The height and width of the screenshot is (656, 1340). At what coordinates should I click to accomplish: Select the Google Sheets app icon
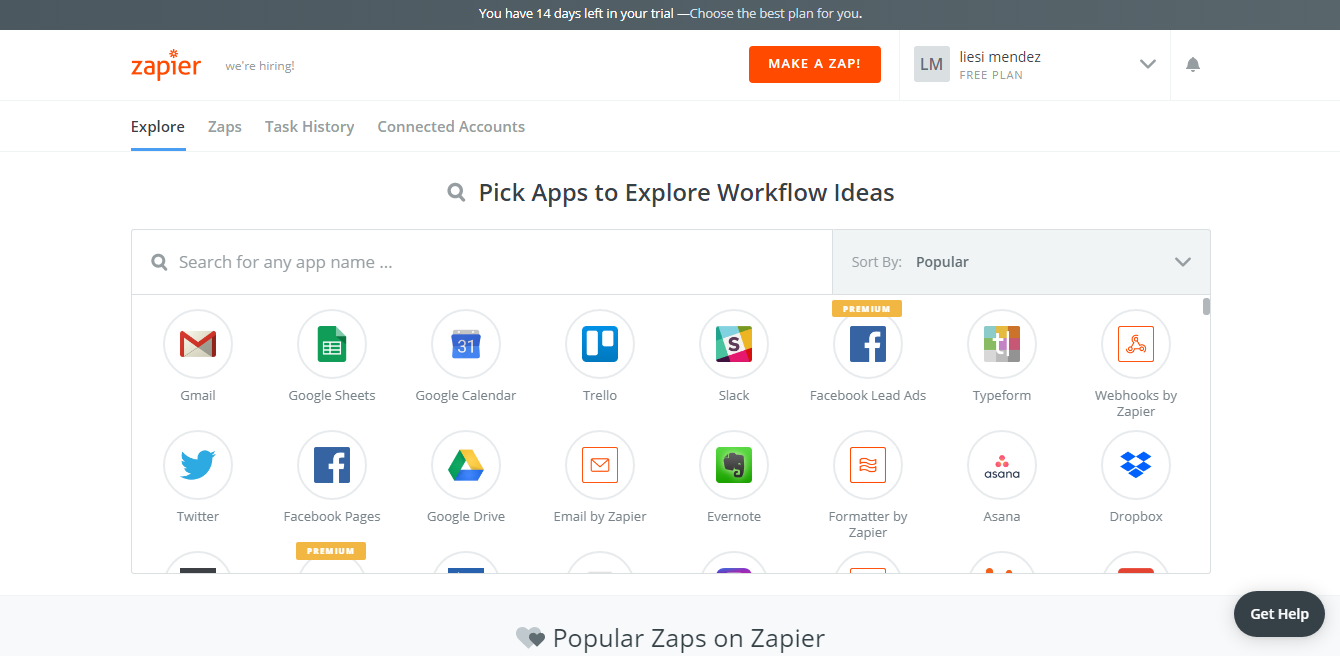click(332, 344)
